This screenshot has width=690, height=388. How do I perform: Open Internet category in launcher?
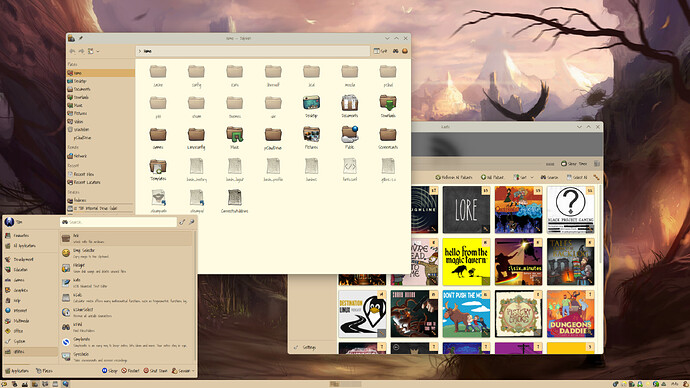[31, 311]
